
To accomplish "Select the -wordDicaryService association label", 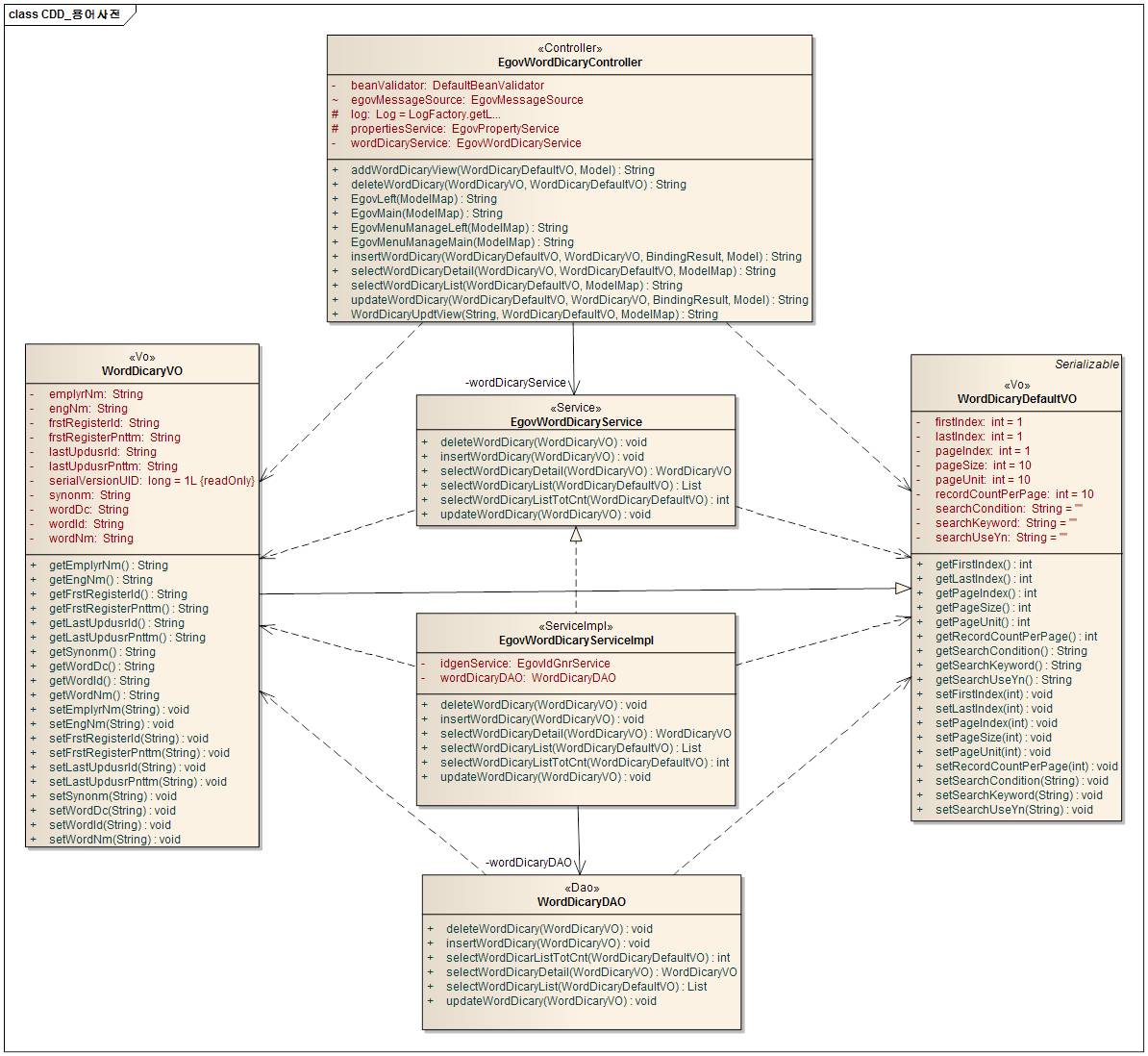I will pos(515,383).
